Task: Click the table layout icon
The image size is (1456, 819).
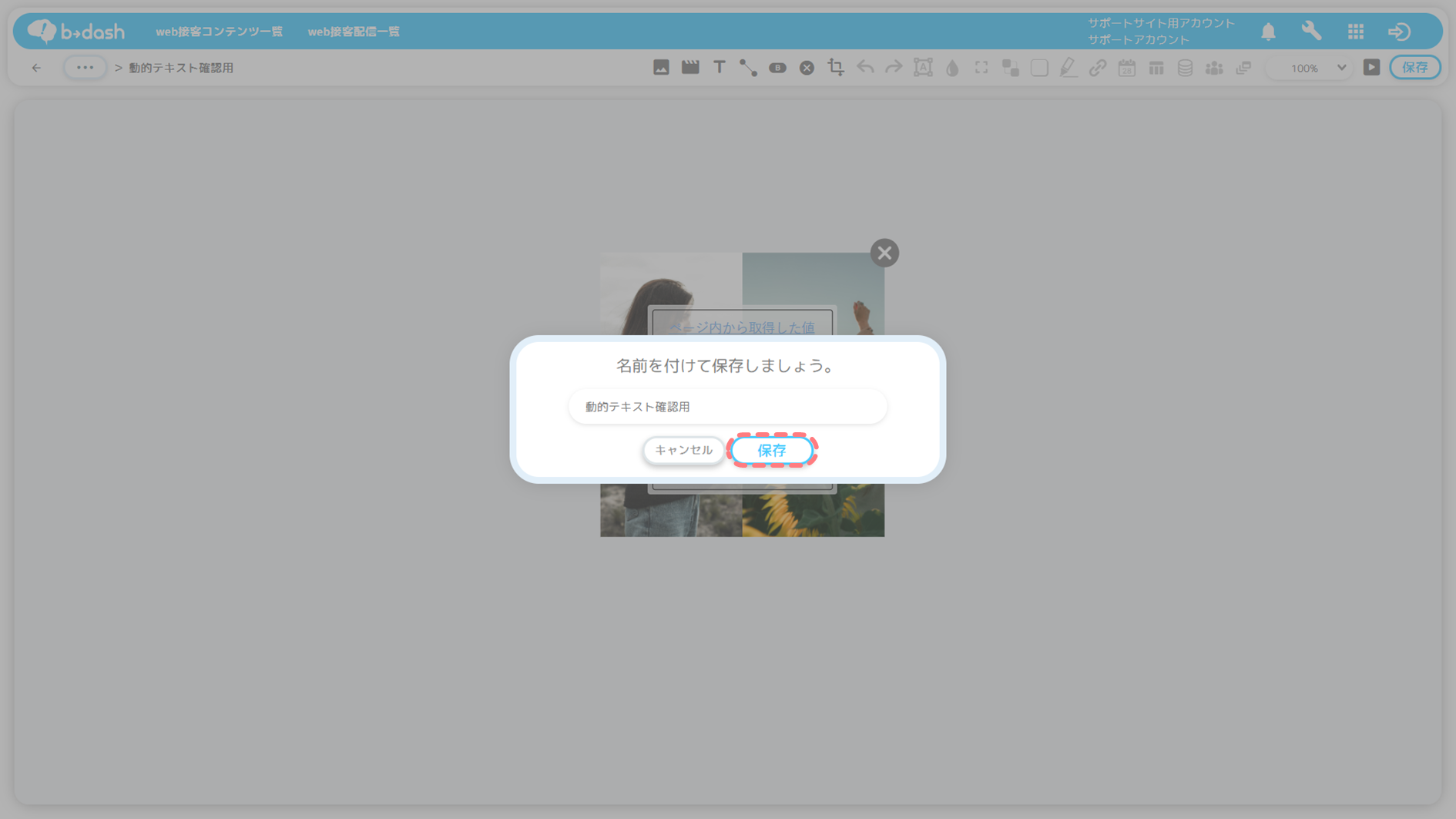Action: point(1156,68)
